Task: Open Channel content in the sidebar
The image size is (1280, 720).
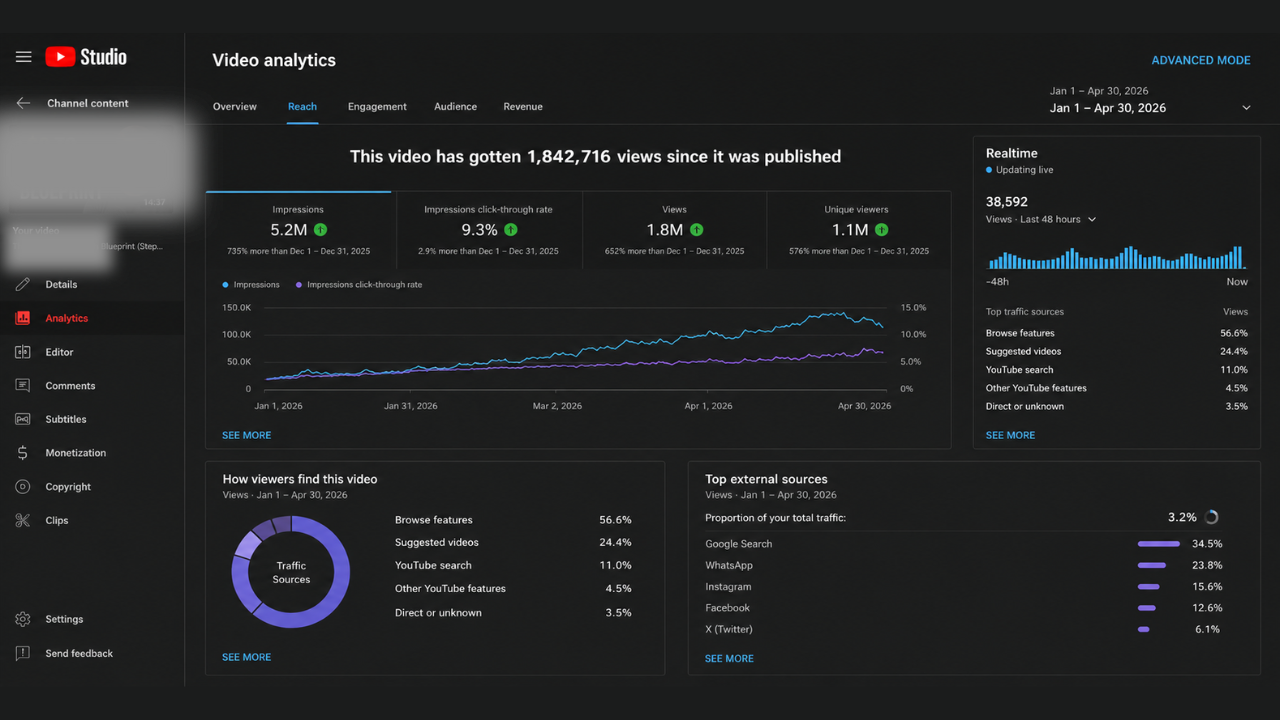Action: click(x=88, y=103)
